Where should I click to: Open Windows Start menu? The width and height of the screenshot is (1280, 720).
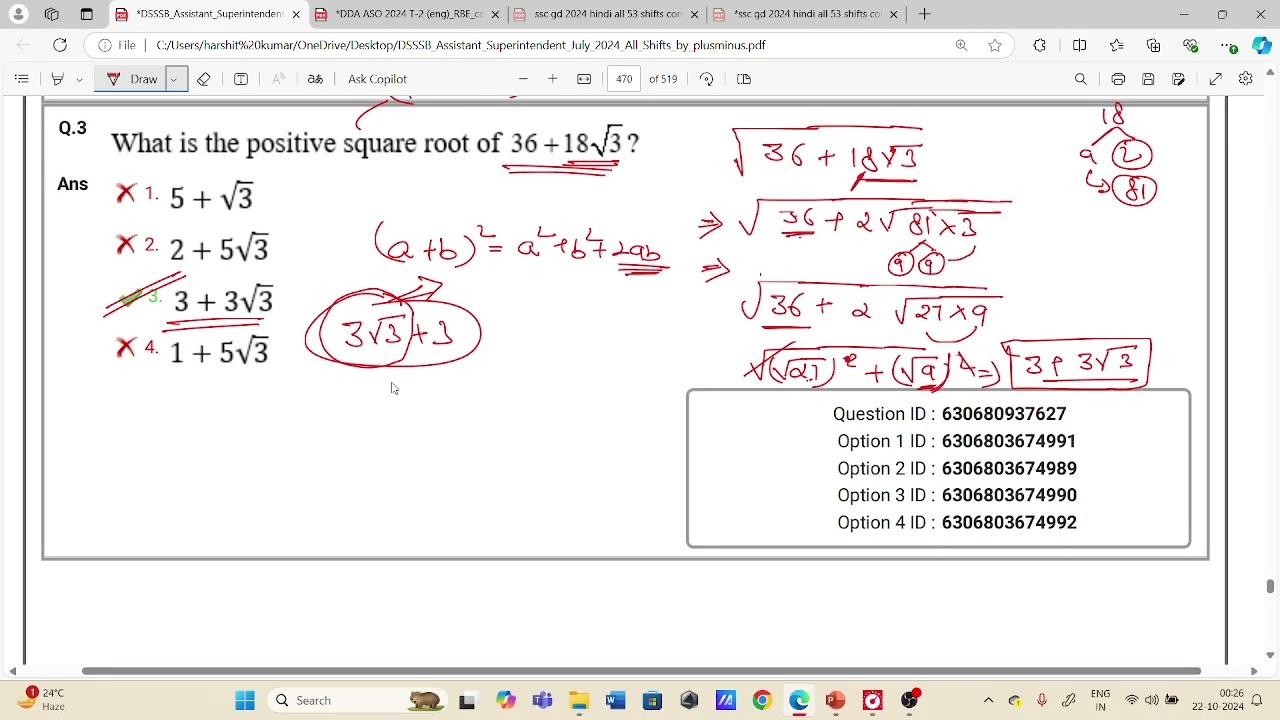click(x=245, y=700)
